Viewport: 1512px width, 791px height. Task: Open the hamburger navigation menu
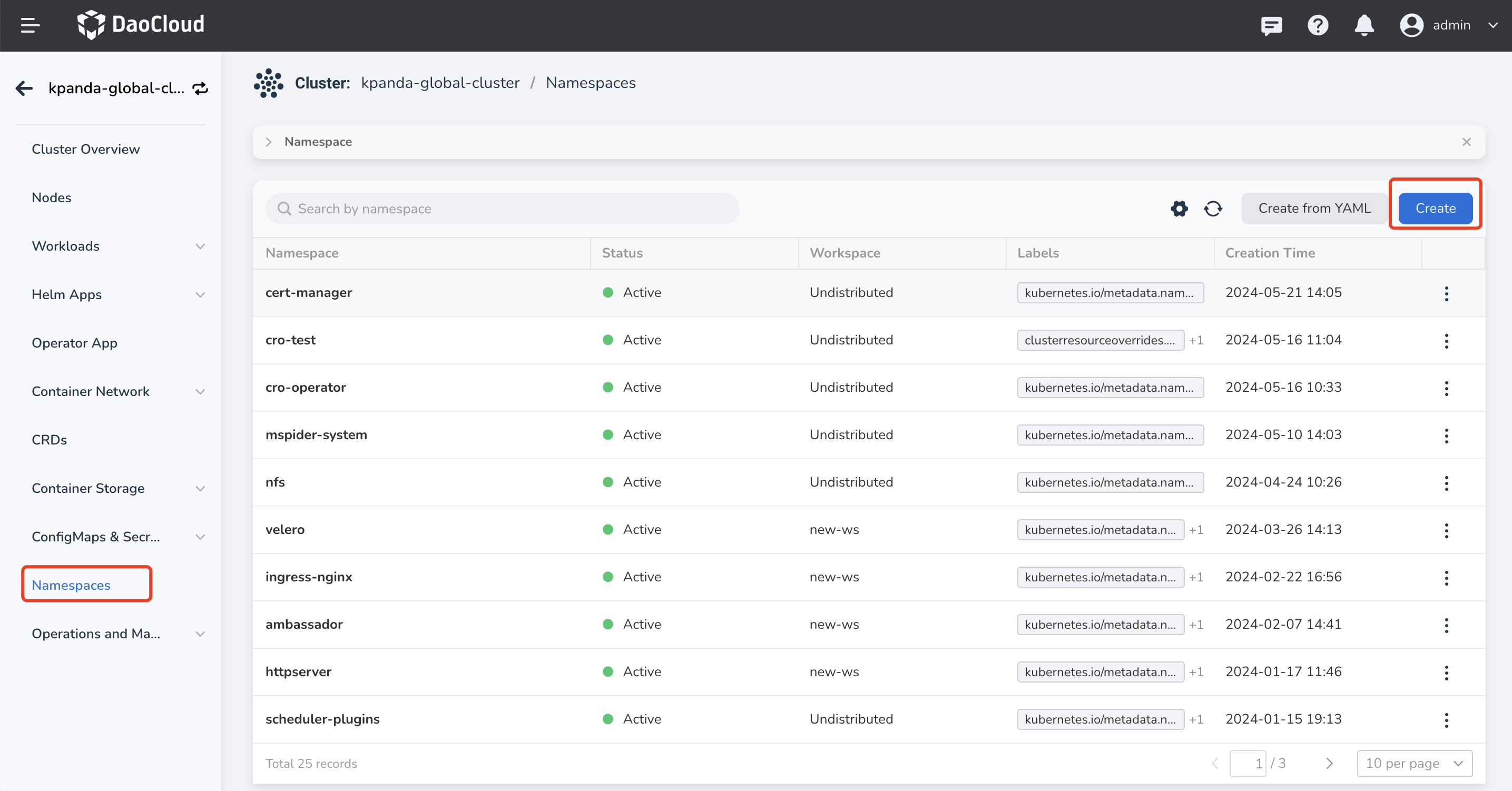coord(30,25)
